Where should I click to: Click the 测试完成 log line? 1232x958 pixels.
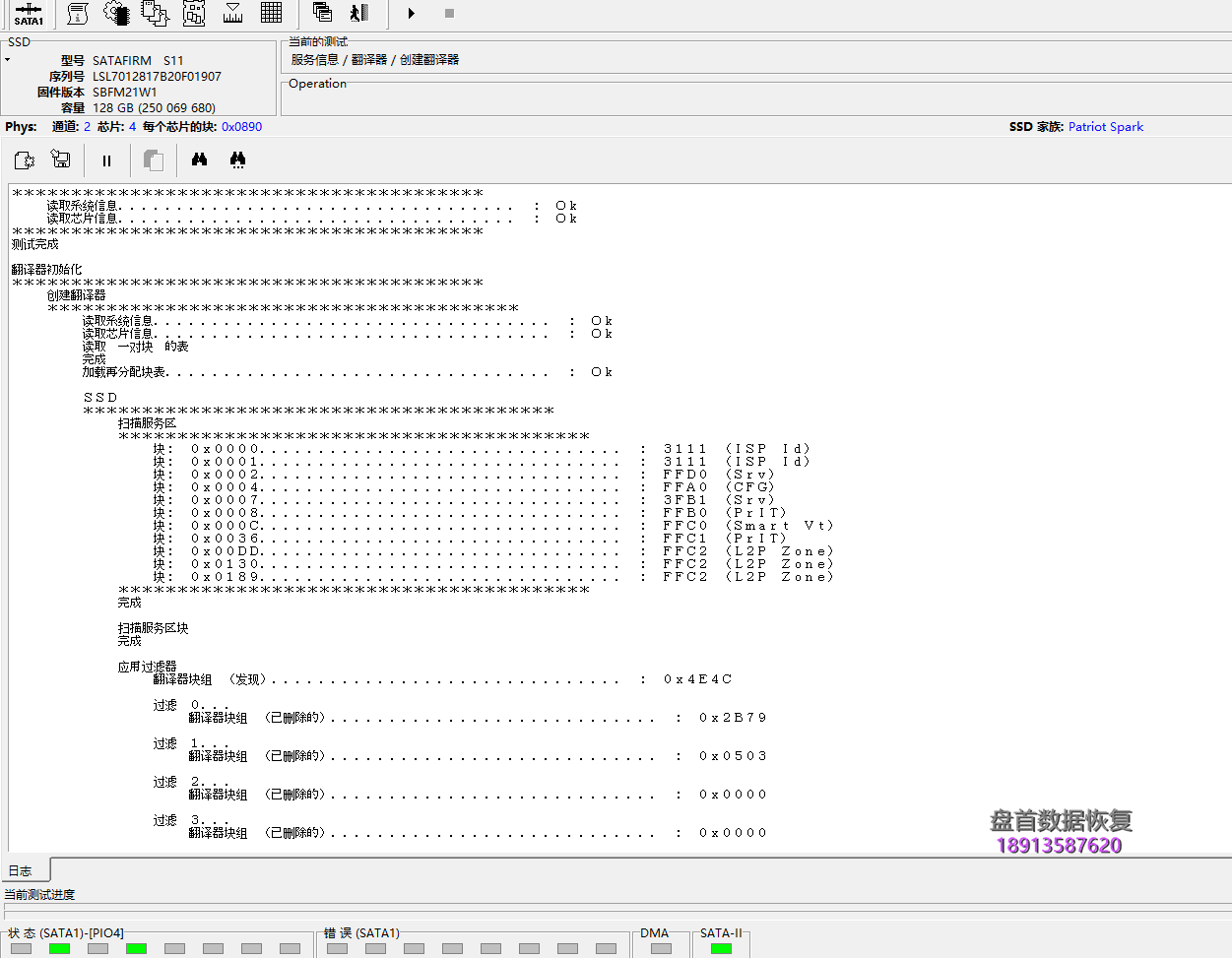(35, 244)
